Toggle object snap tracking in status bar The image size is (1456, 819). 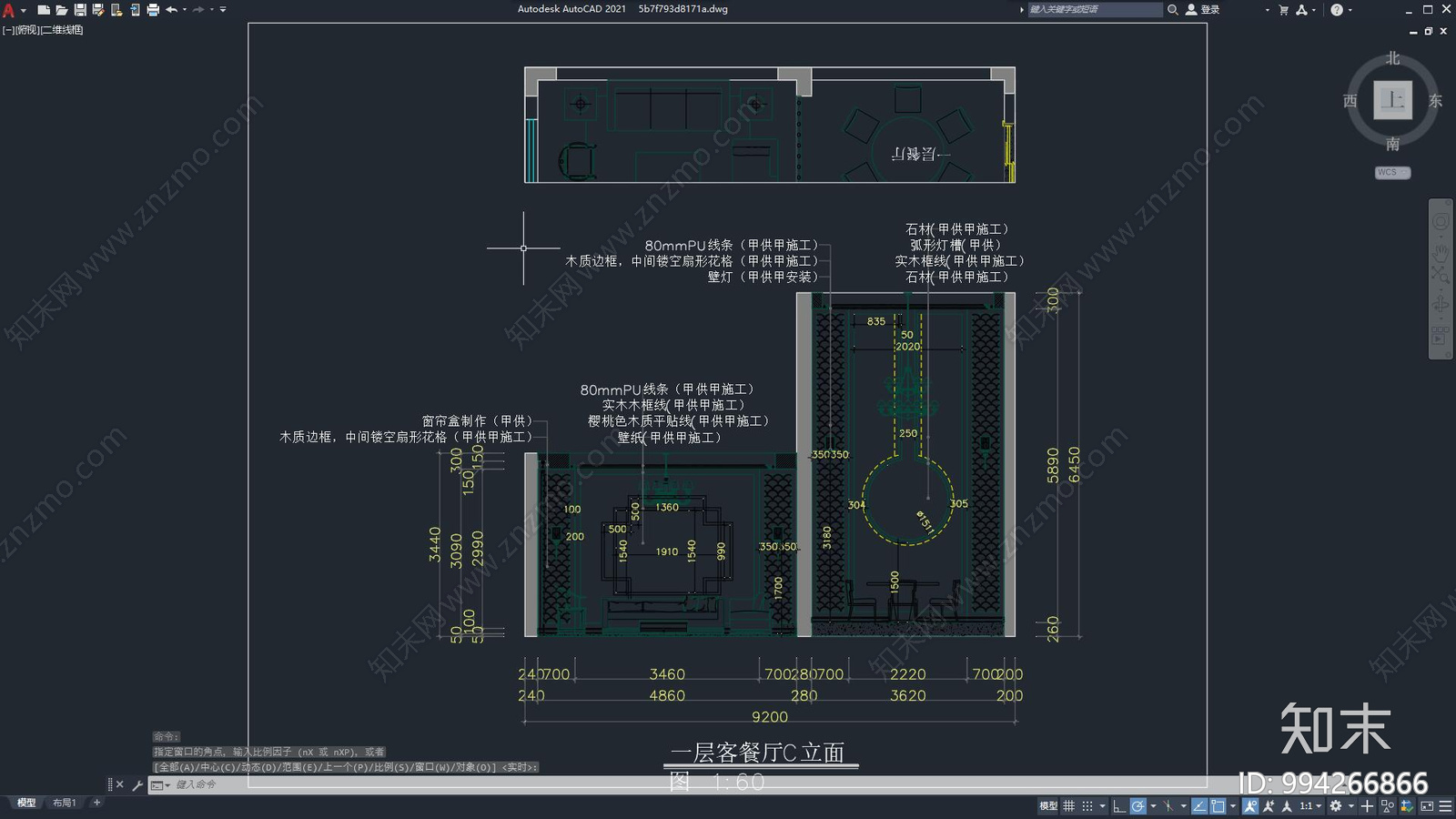[1199, 805]
